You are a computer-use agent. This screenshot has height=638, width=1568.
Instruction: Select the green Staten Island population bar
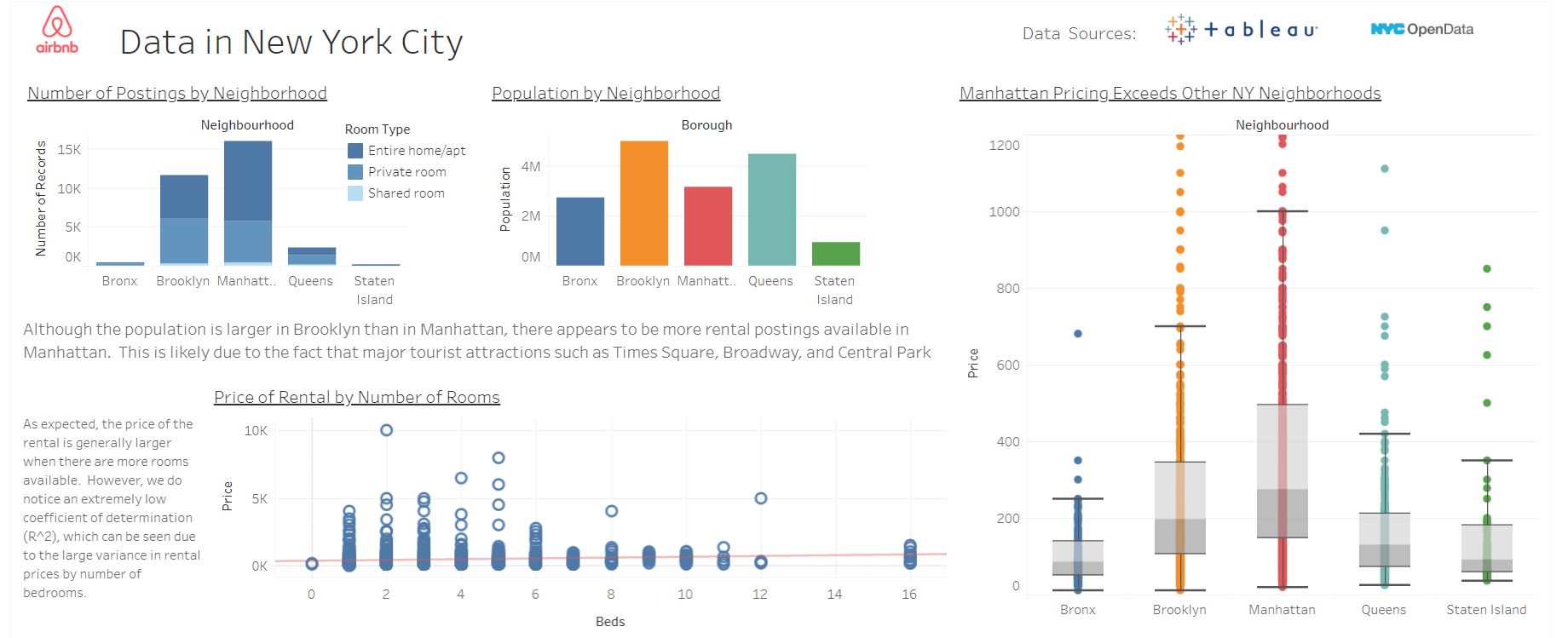coord(835,254)
